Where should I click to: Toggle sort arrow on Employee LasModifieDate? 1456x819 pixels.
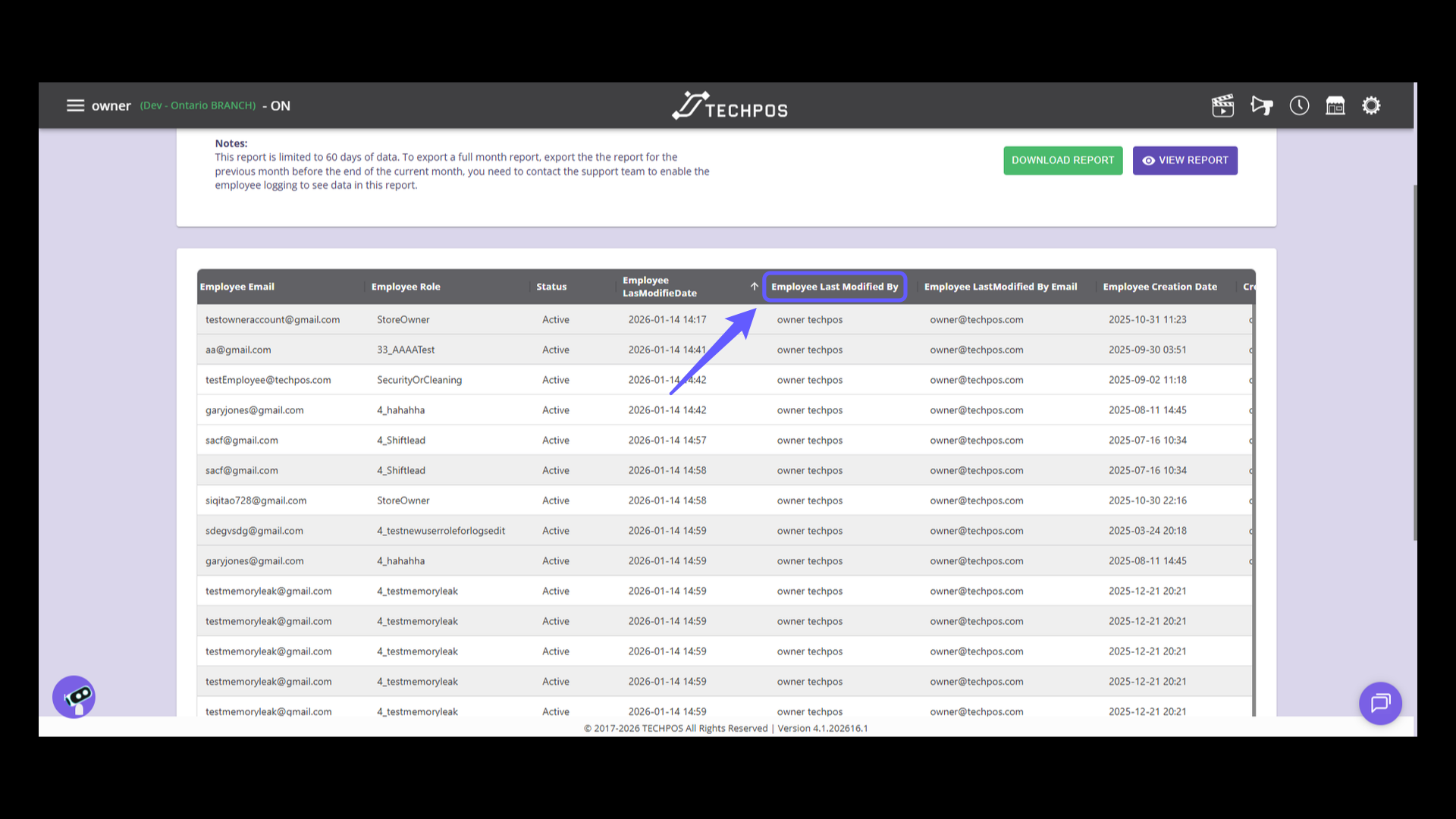point(754,287)
